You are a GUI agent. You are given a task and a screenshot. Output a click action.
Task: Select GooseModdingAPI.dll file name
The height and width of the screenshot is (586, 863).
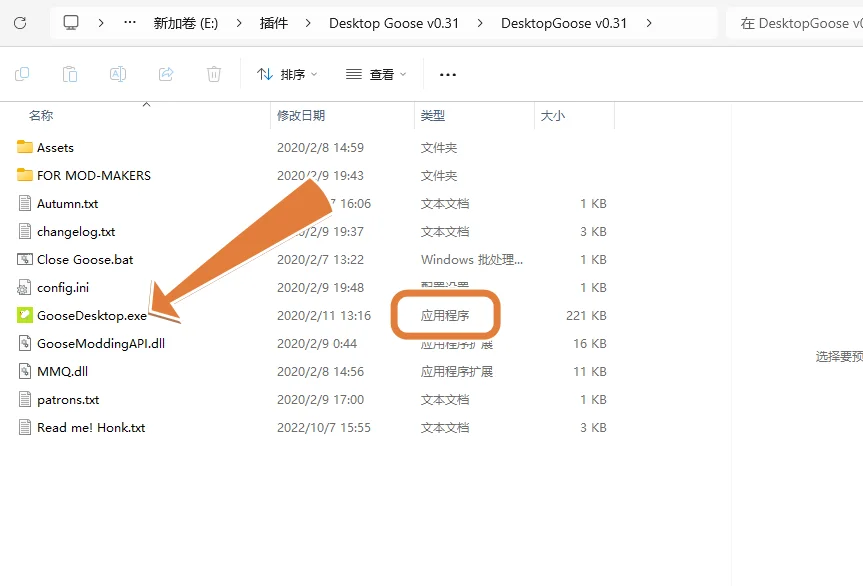coord(101,344)
